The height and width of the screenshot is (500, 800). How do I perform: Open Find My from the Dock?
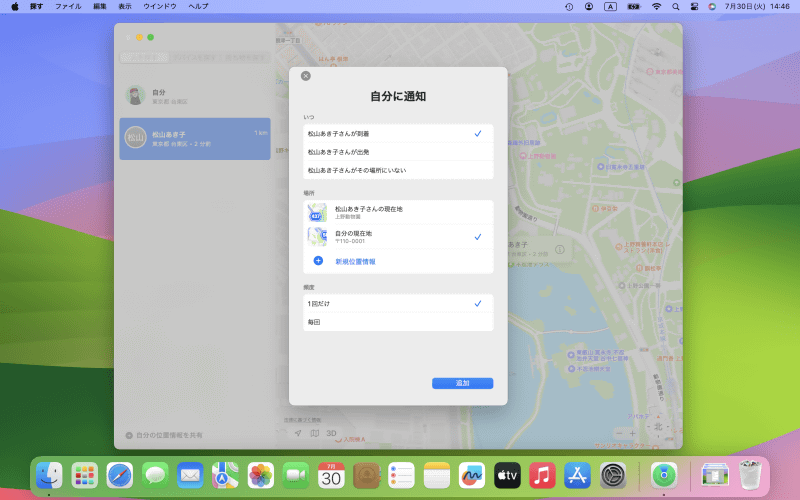click(x=664, y=476)
